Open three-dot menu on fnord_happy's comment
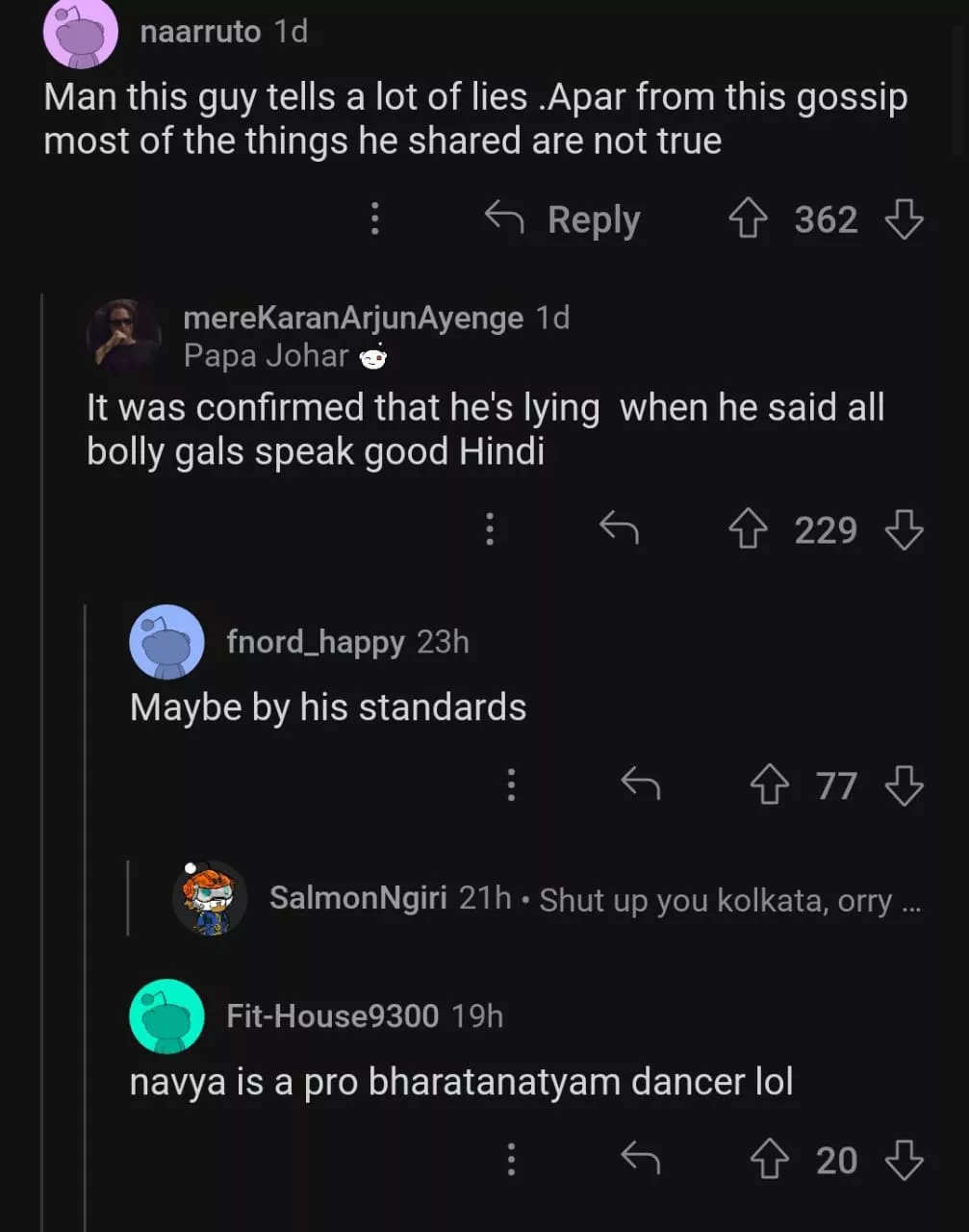Screen dimensions: 969x1232 pyautogui.click(x=511, y=785)
